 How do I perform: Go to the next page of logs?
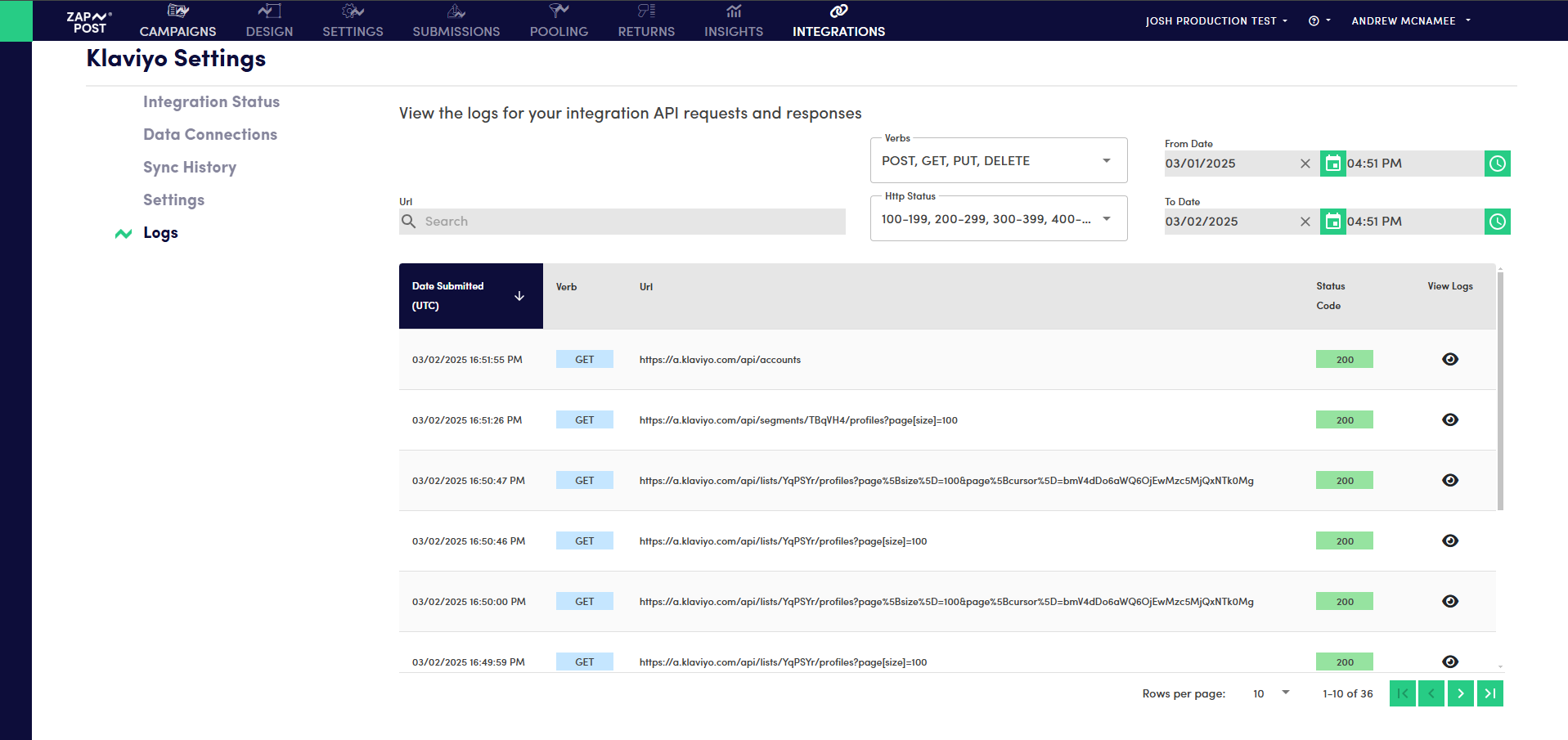click(x=1460, y=693)
